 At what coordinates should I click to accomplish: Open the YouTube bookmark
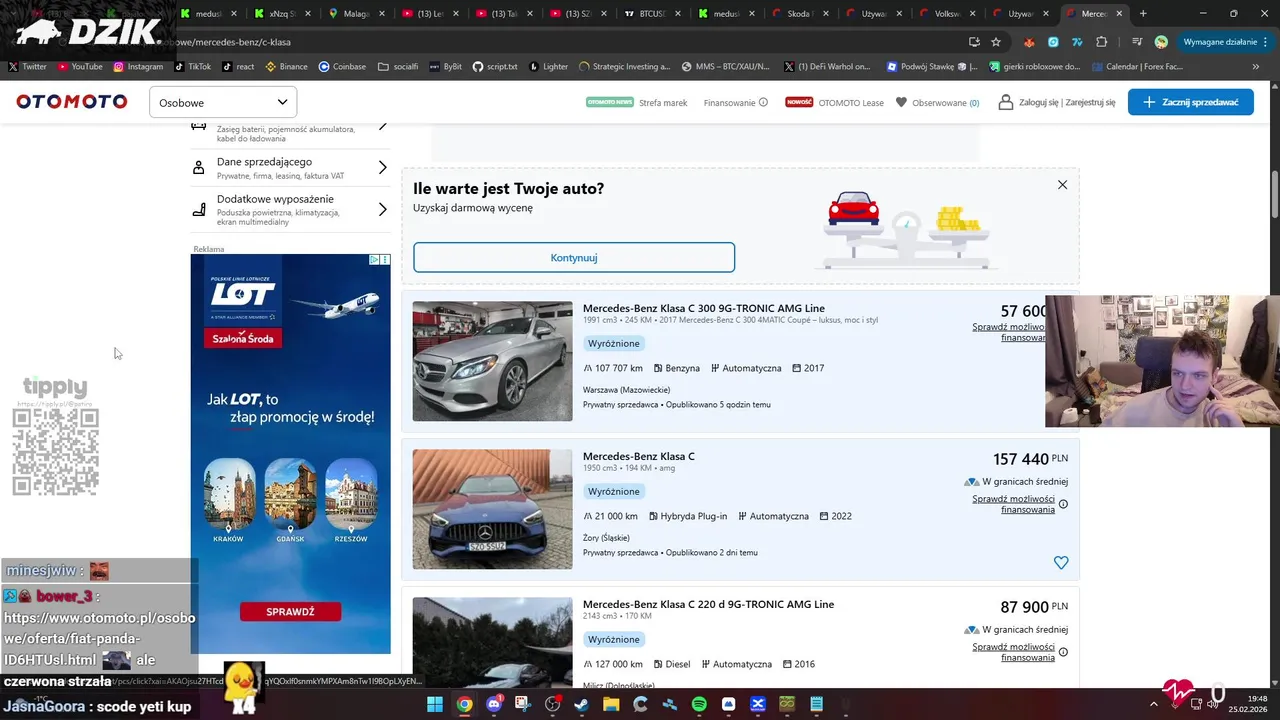[80, 67]
